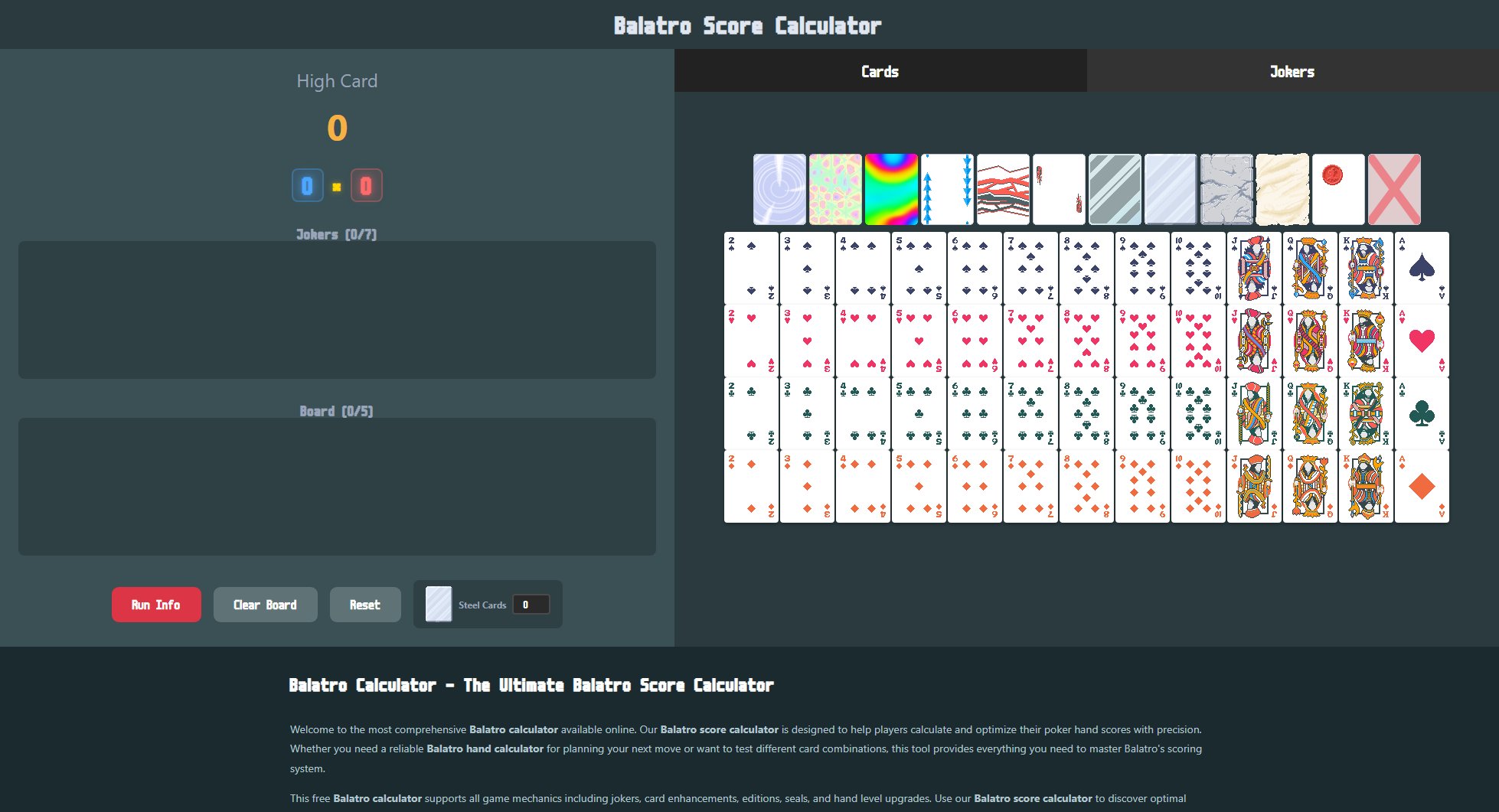Pick the Gold card enhancement icon
The width and height of the screenshot is (1499, 812).
point(1282,189)
